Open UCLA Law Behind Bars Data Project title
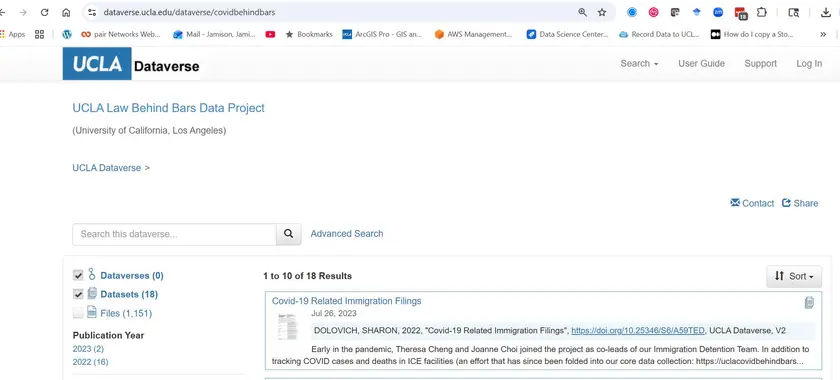The height and width of the screenshot is (380, 840). [x=168, y=108]
